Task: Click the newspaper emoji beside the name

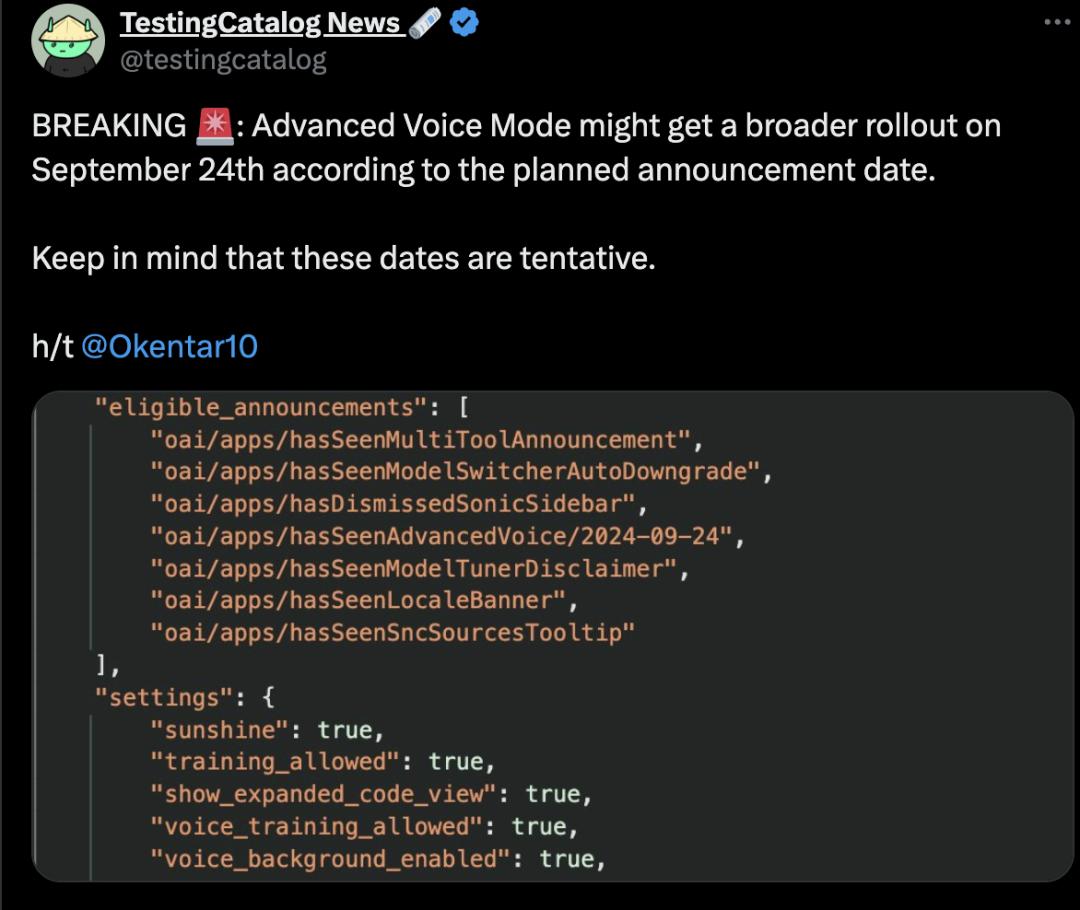Action: pos(424,23)
